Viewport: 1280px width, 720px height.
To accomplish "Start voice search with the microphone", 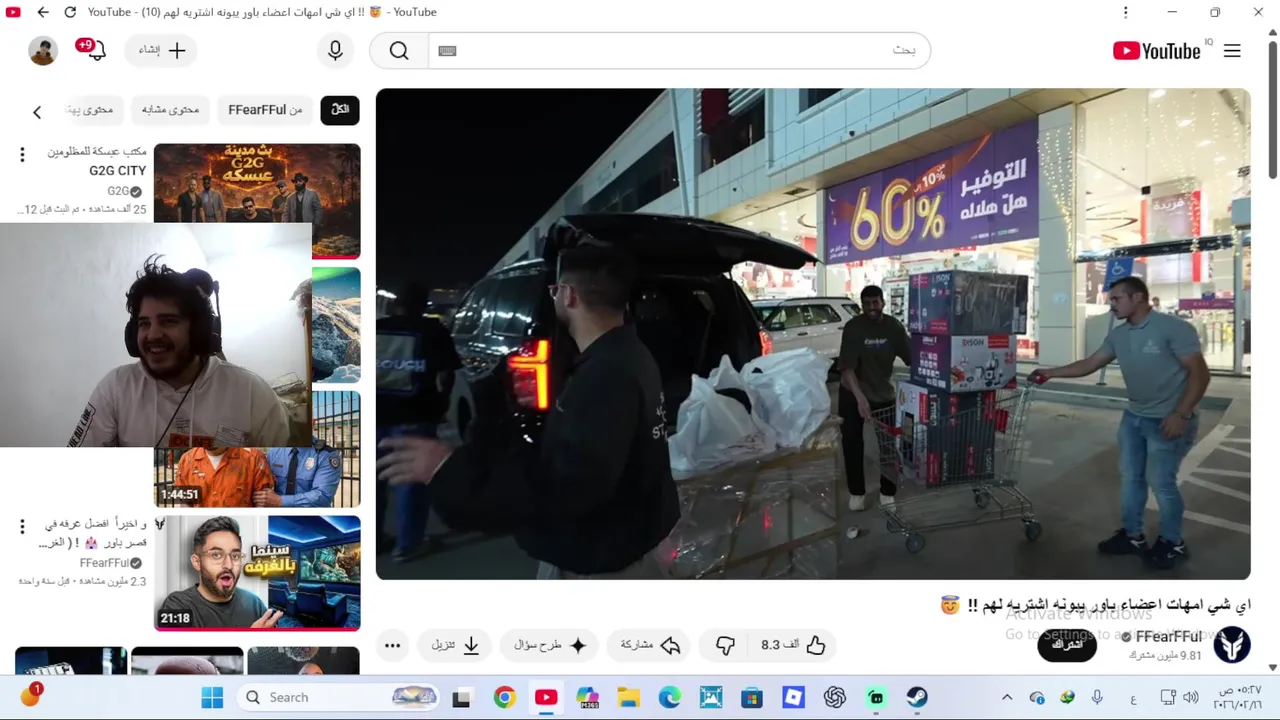I will pyautogui.click(x=335, y=50).
